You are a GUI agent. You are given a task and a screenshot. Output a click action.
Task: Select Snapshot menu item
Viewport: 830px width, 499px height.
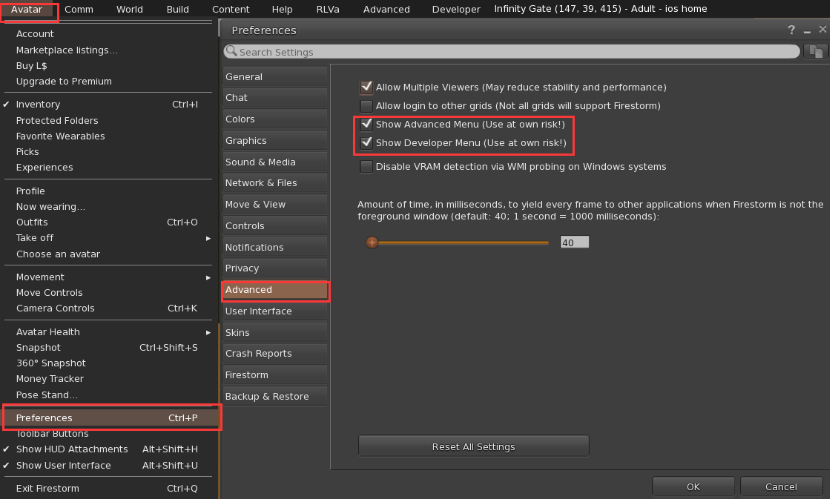(x=107, y=348)
